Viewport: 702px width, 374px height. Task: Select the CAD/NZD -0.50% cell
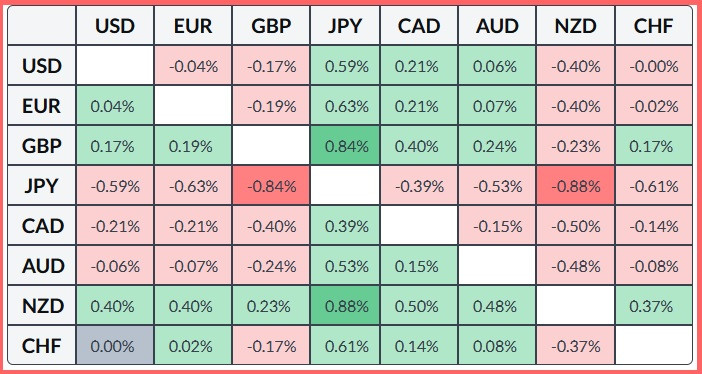point(575,226)
